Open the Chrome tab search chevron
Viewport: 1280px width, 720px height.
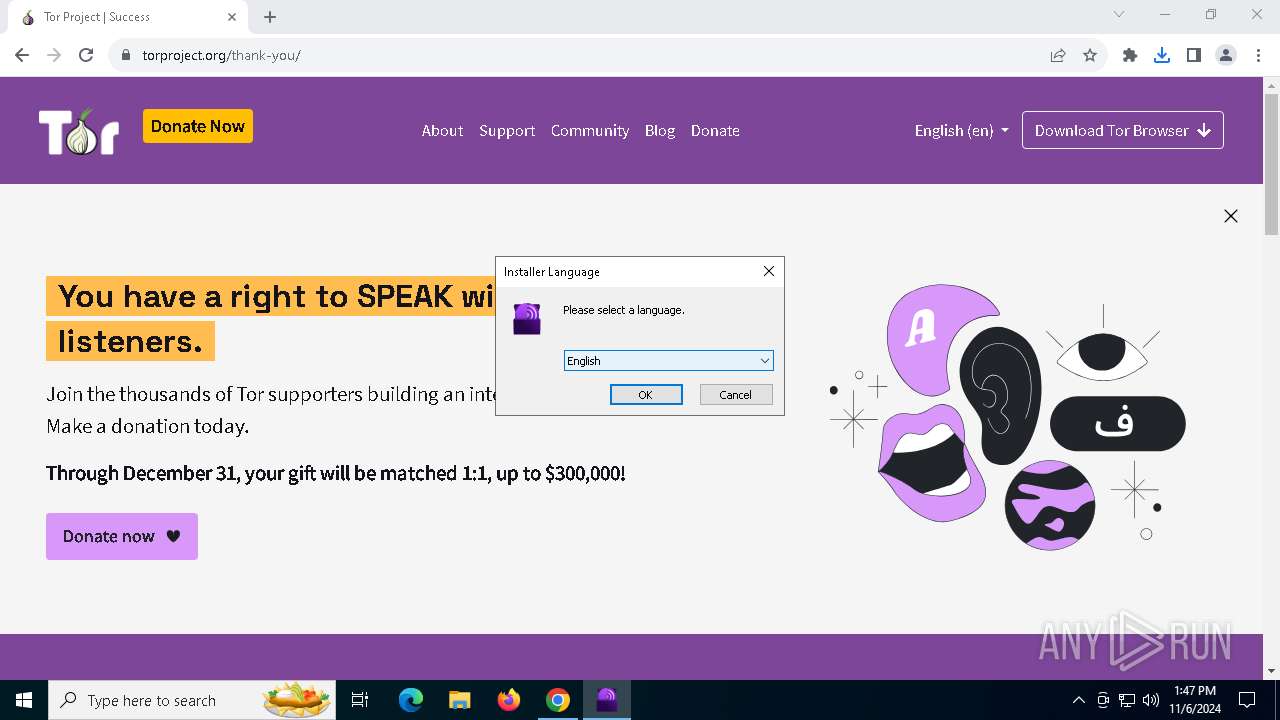pyautogui.click(x=1119, y=14)
